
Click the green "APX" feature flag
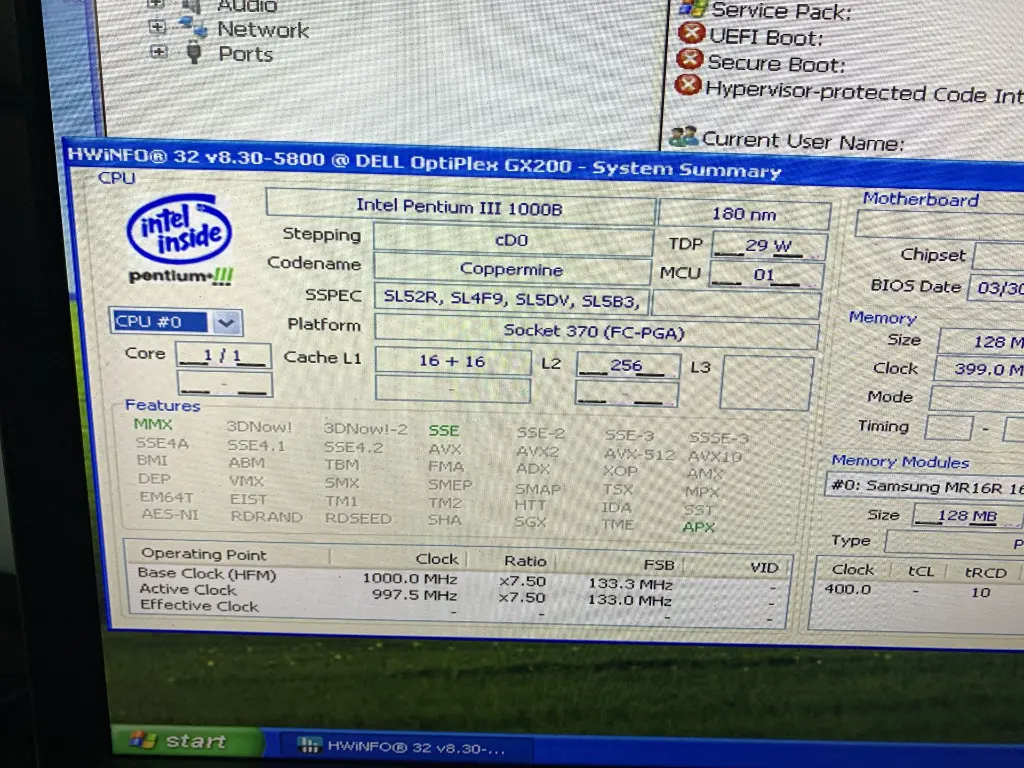(x=699, y=527)
